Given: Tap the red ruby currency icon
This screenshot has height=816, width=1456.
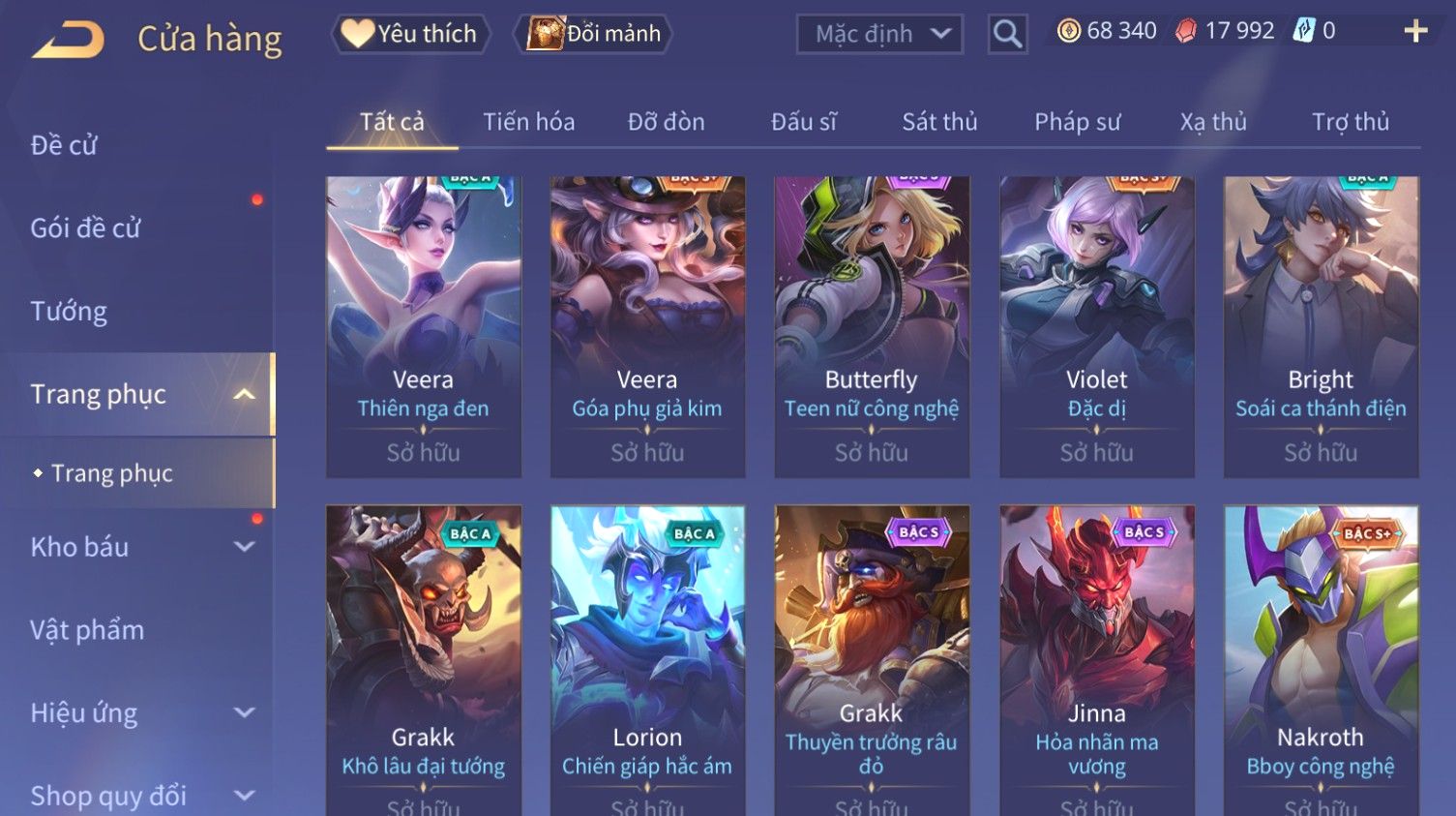Looking at the screenshot, I should point(1185,32).
